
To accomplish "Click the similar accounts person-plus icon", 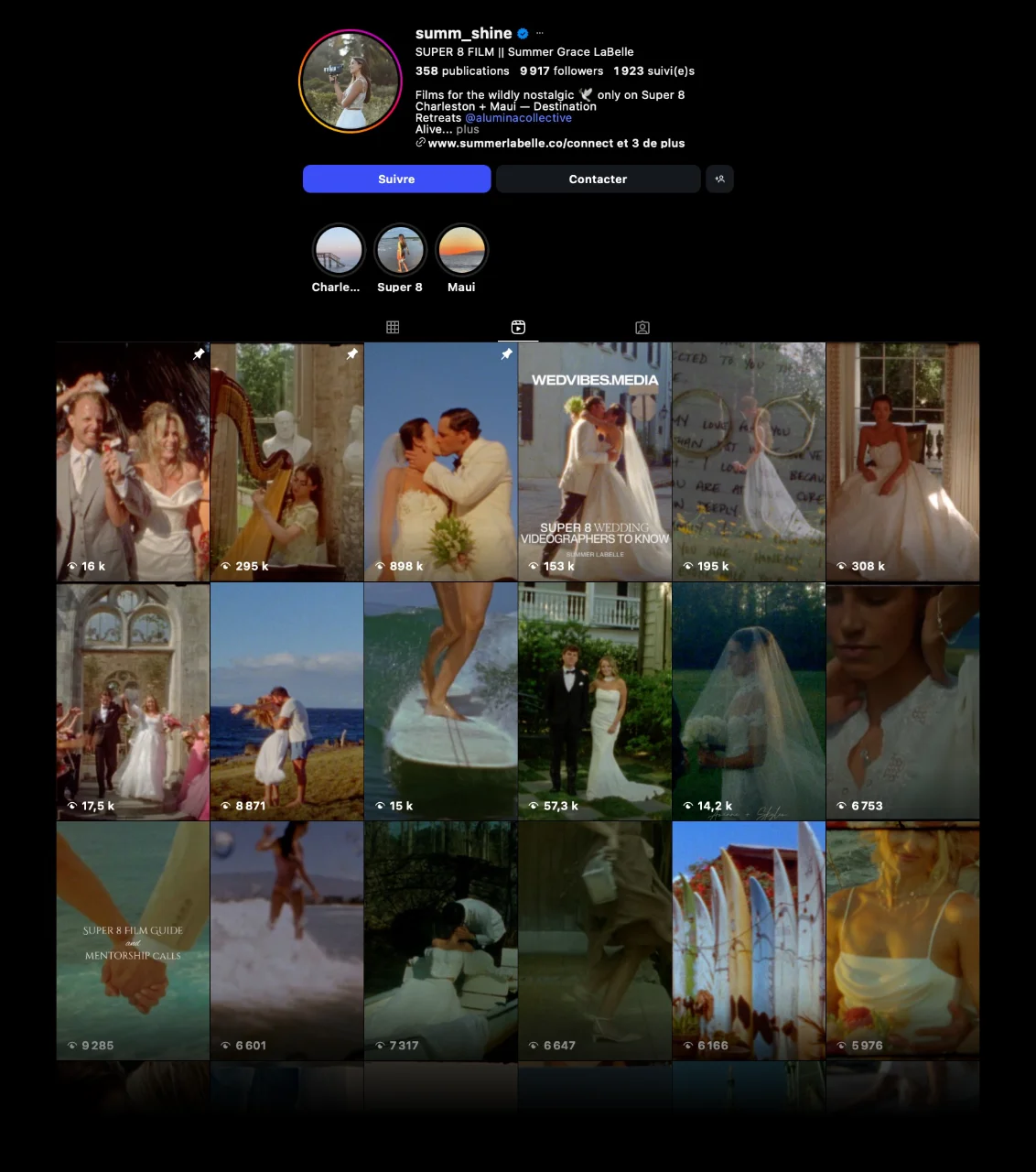I will pyautogui.click(x=719, y=179).
